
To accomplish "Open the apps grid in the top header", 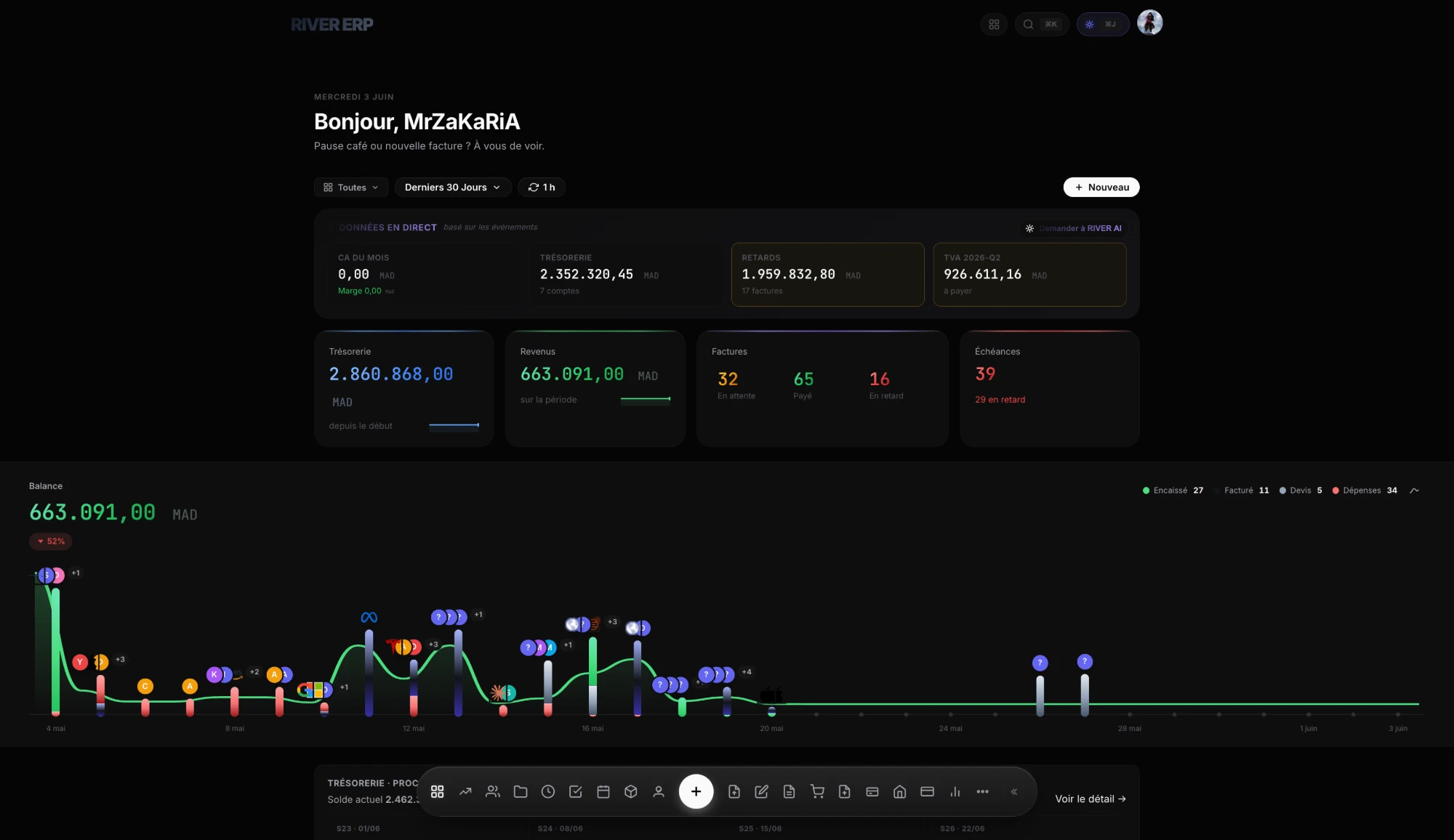I will (x=994, y=24).
